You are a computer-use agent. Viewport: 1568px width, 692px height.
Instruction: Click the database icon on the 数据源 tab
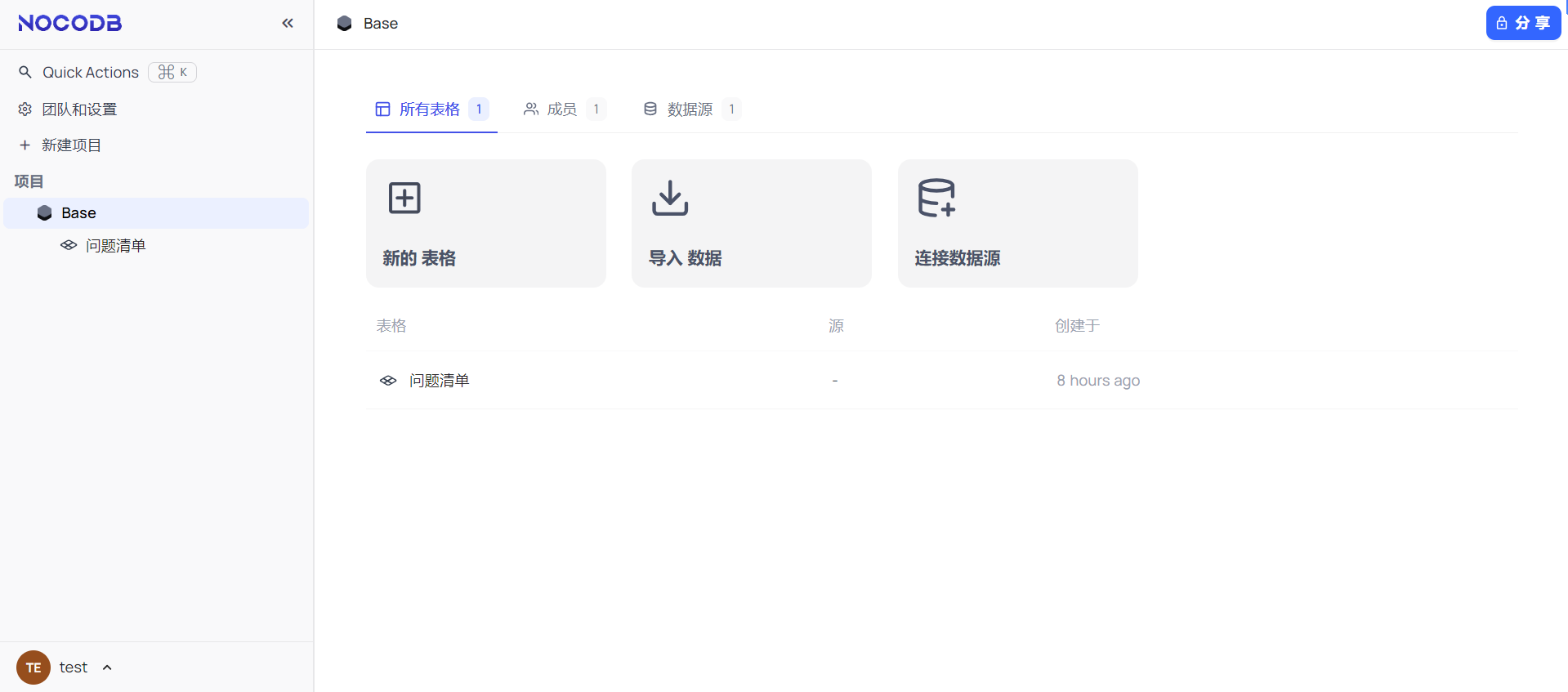[x=650, y=109]
